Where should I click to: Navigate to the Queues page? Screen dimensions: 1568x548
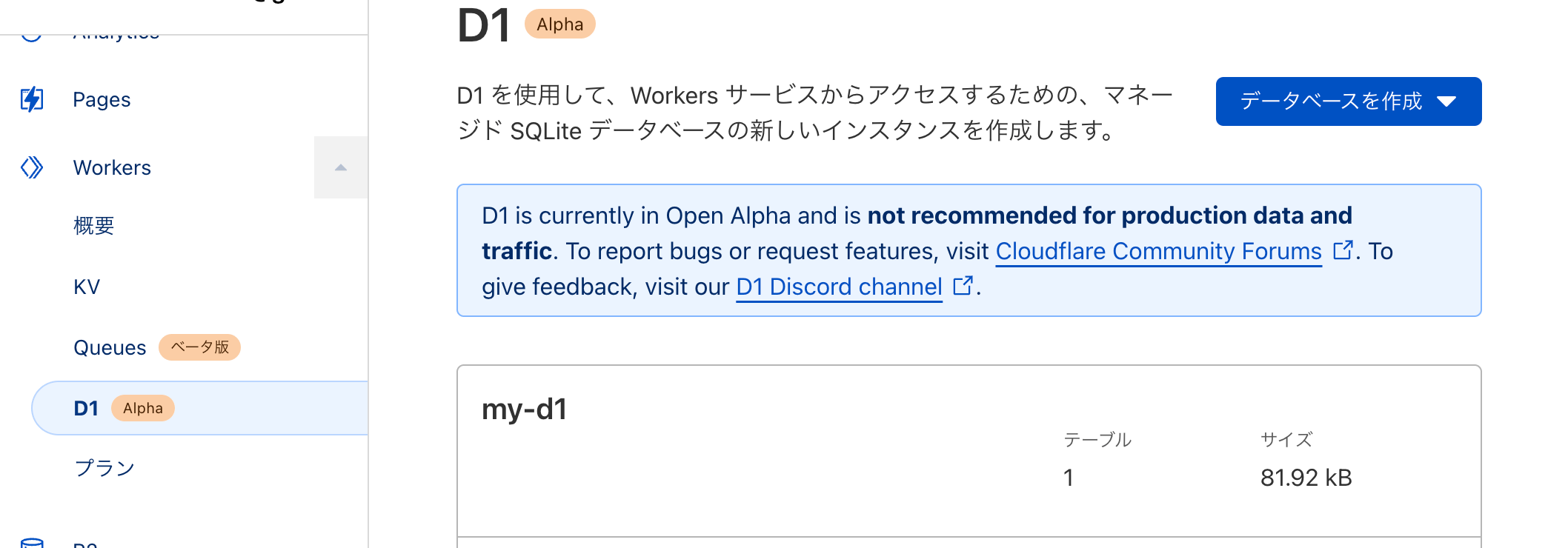[110, 347]
